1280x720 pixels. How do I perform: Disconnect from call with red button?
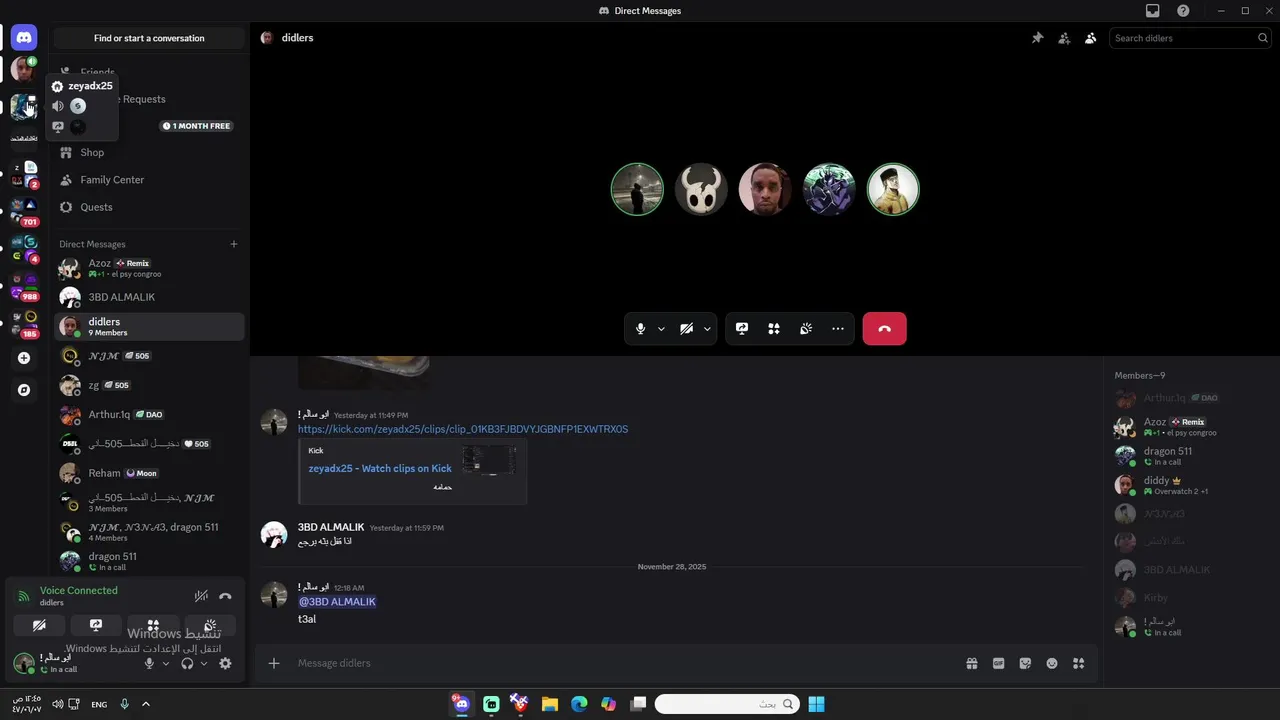[885, 329]
